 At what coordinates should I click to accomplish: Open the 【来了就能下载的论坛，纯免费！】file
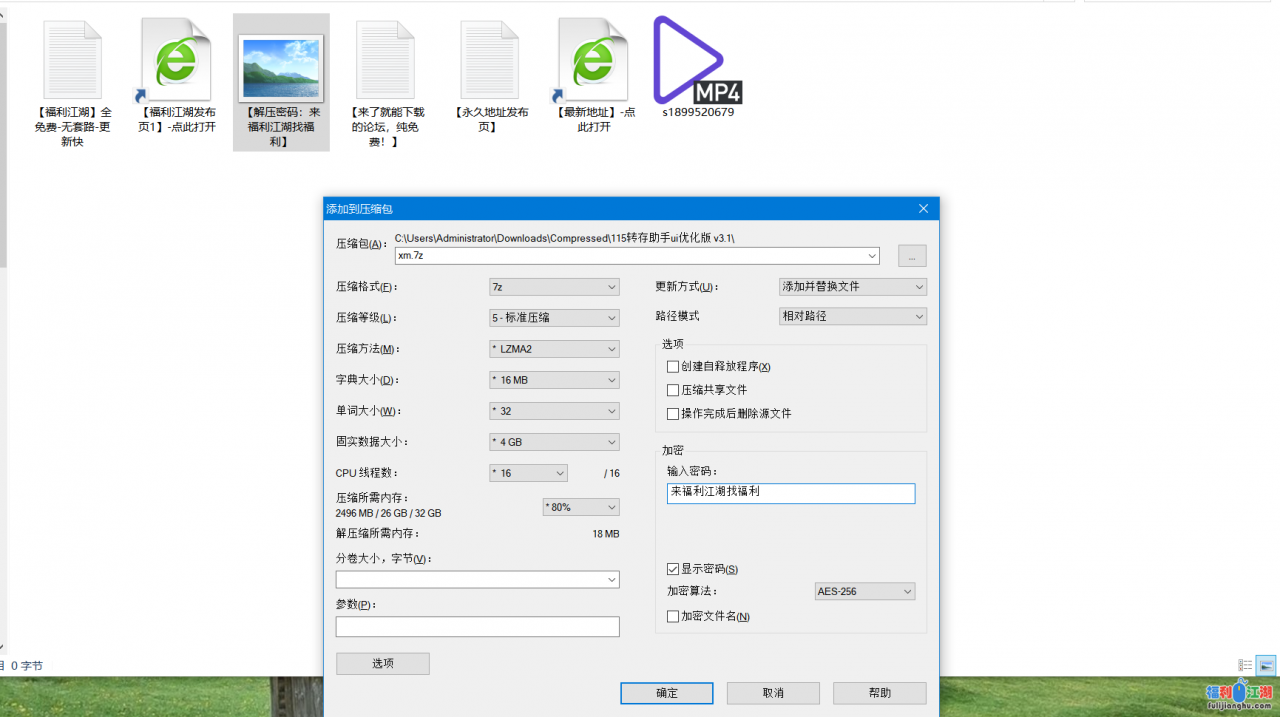point(385,58)
